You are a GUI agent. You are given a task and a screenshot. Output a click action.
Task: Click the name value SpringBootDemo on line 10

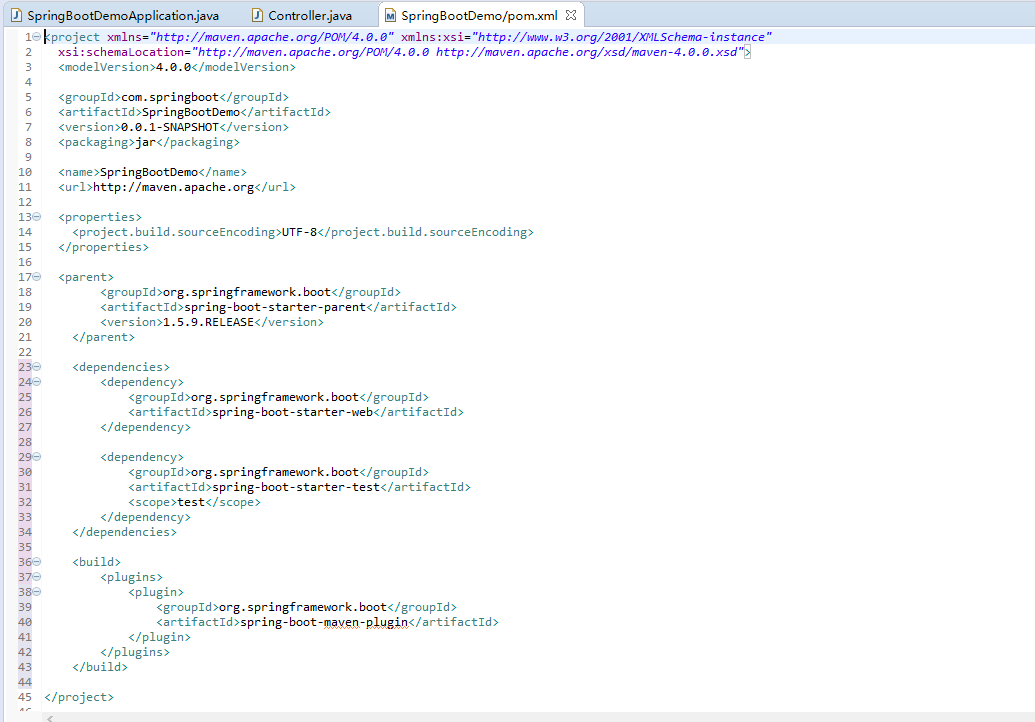pyautogui.click(x=149, y=172)
